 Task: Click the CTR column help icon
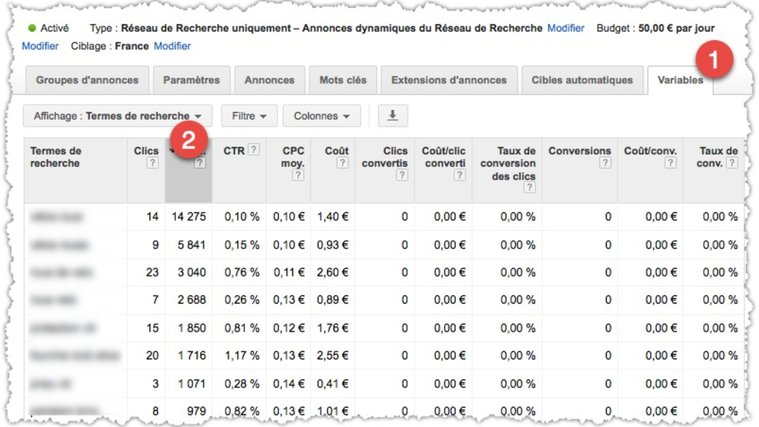click(x=254, y=151)
